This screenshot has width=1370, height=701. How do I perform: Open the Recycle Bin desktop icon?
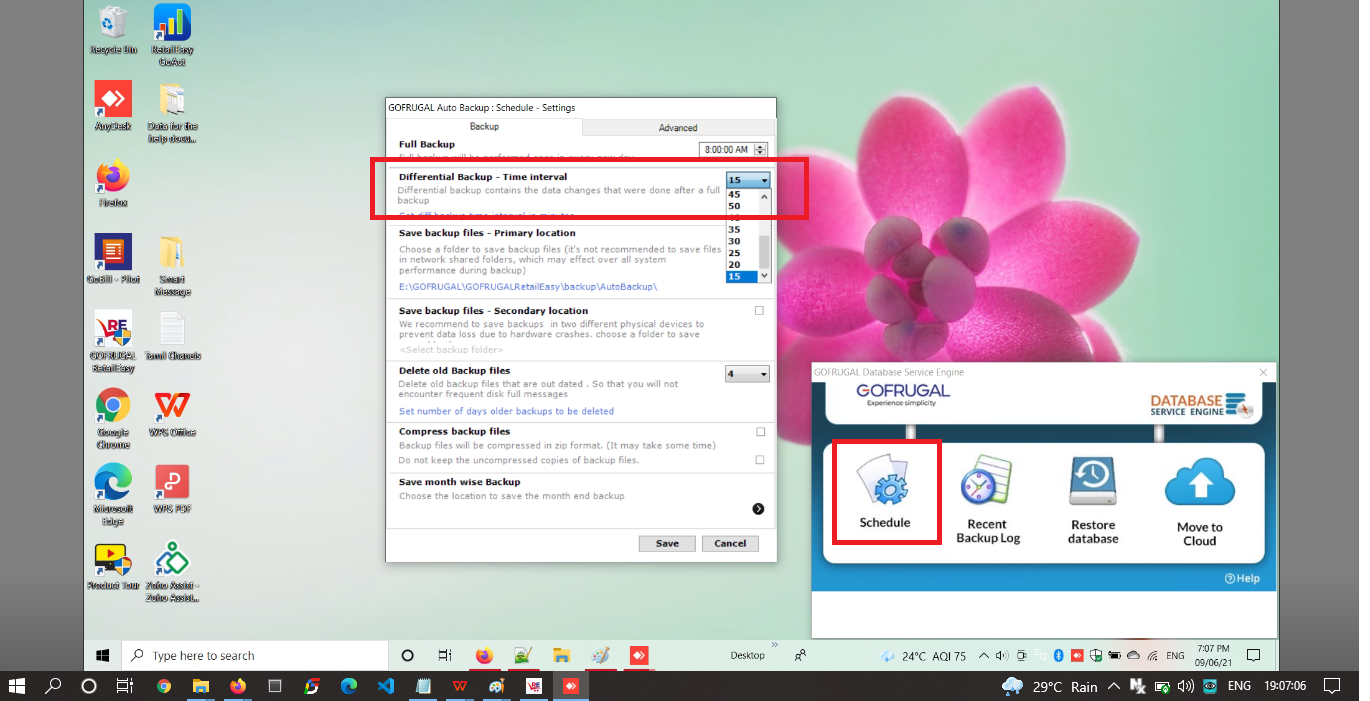pyautogui.click(x=114, y=30)
